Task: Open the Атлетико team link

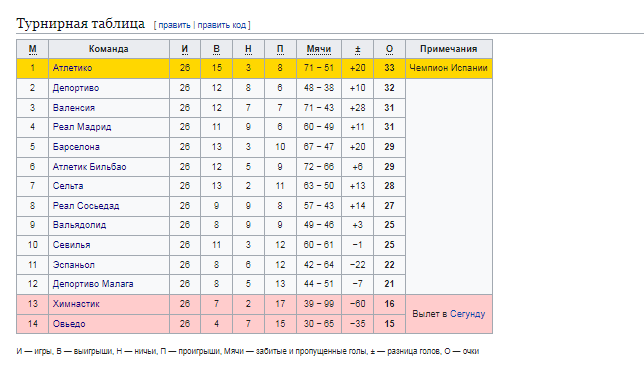Action: tap(72, 68)
